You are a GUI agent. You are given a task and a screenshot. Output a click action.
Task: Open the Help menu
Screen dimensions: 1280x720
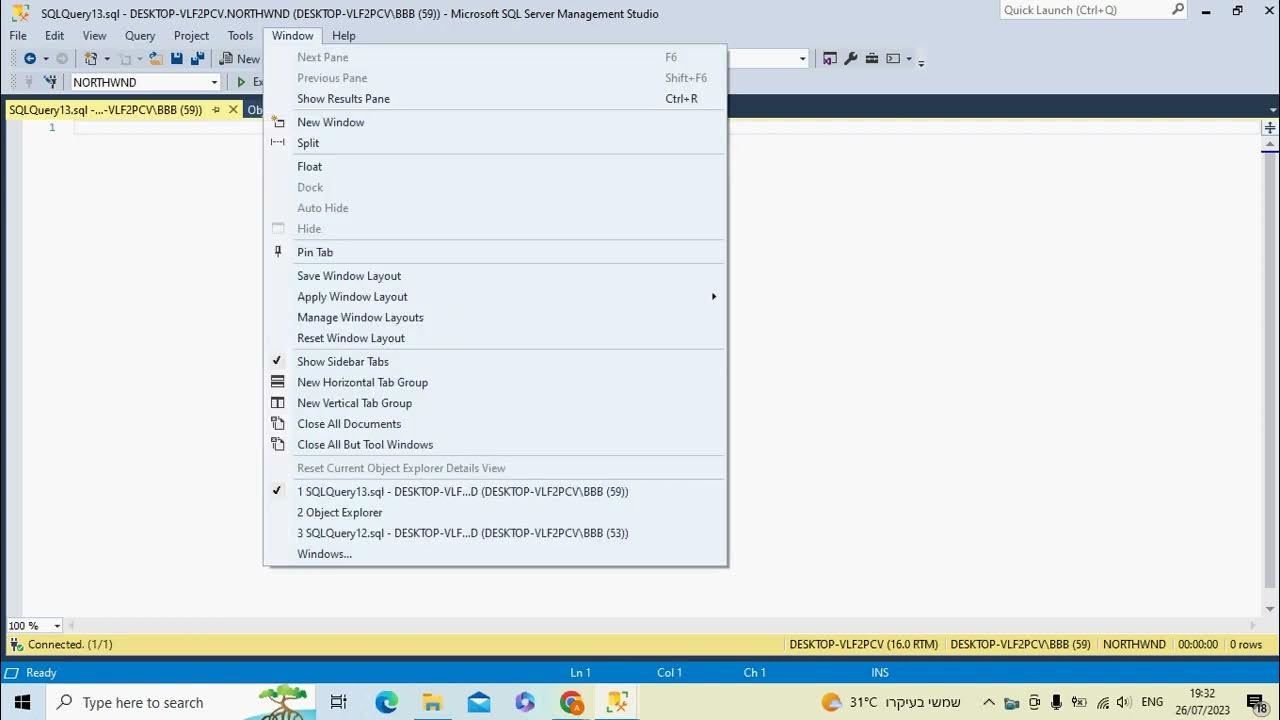tap(344, 35)
